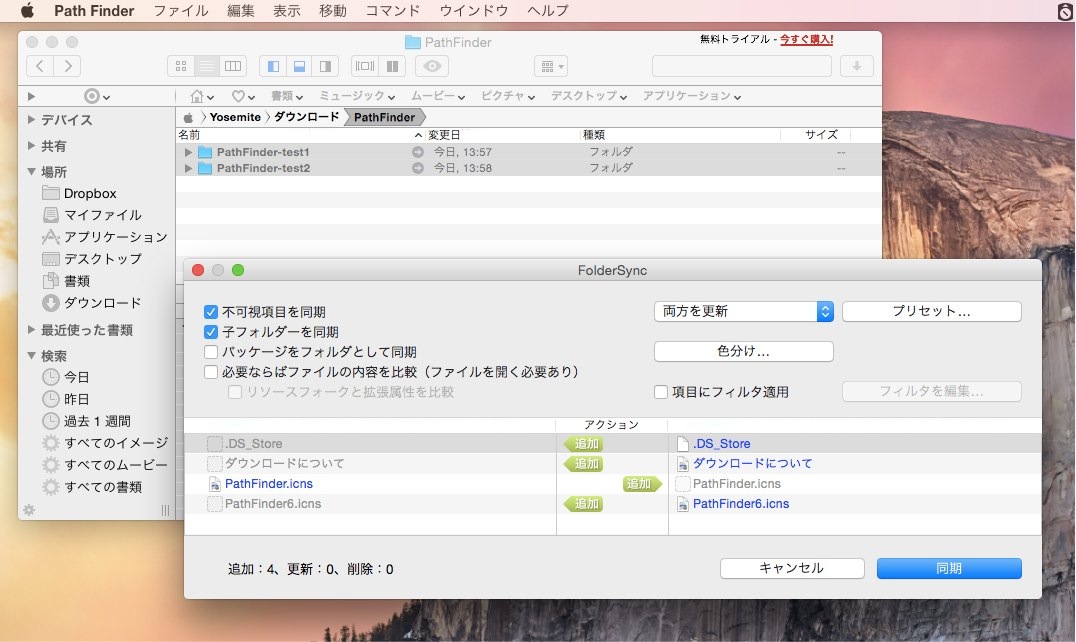Enable 必要ならばファイルの内容を比較 checkbox
Viewport: 1076px width, 642px height.
[211, 372]
